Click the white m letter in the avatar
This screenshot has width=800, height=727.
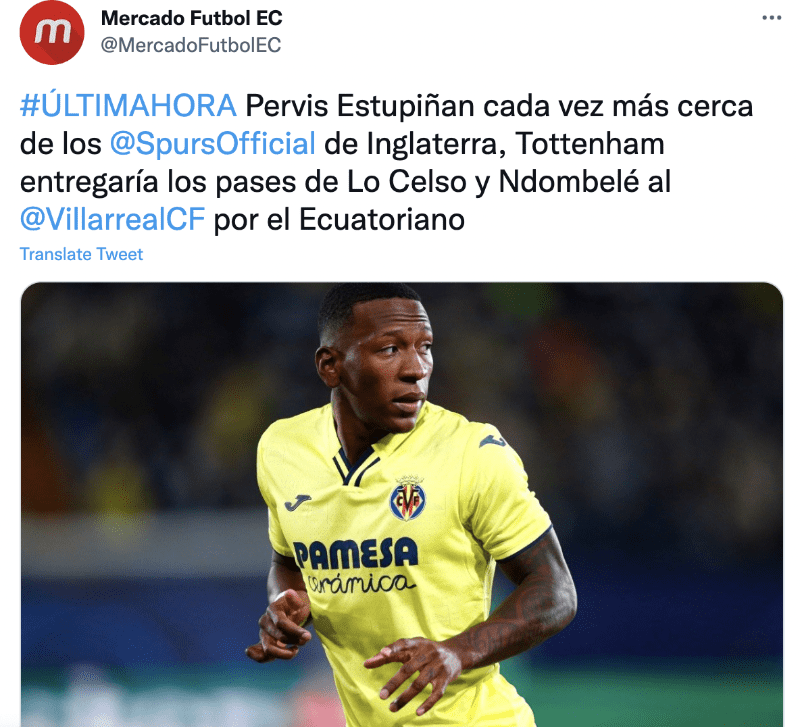pos(53,32)
